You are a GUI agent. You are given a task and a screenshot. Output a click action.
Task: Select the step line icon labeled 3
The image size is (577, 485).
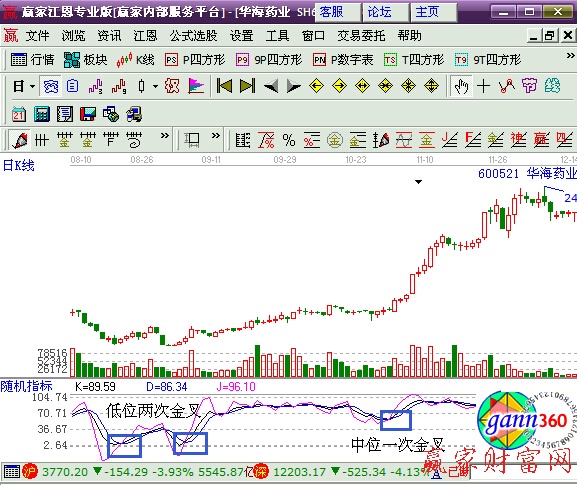point(95,86)
